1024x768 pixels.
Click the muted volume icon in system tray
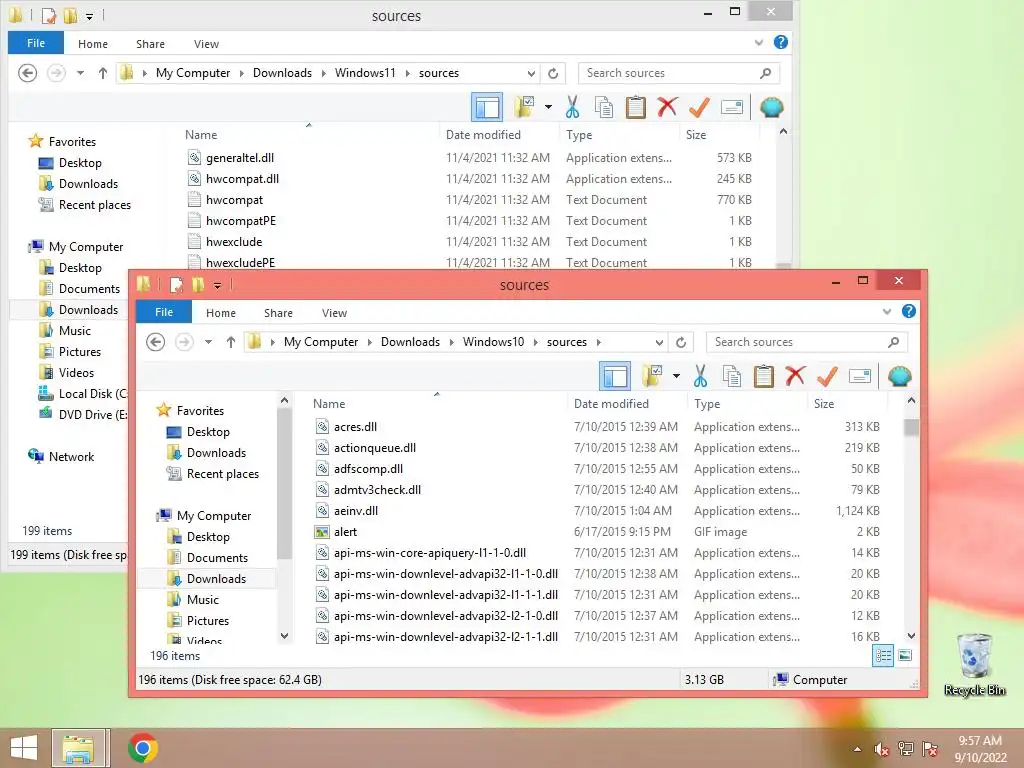(881, 749)
